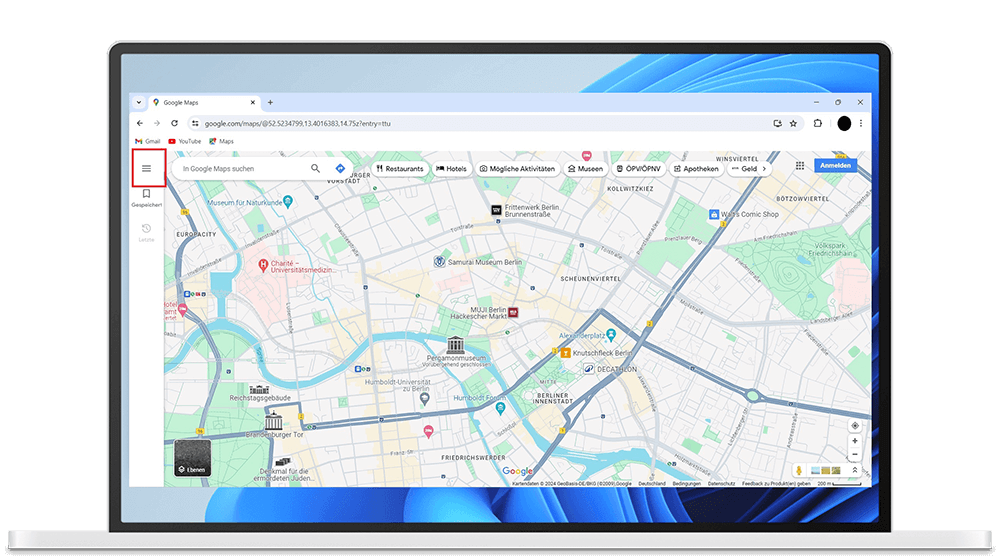1000x558 pixels.
Task: Open the Chrome profile avatar
Action: [844, 124]
